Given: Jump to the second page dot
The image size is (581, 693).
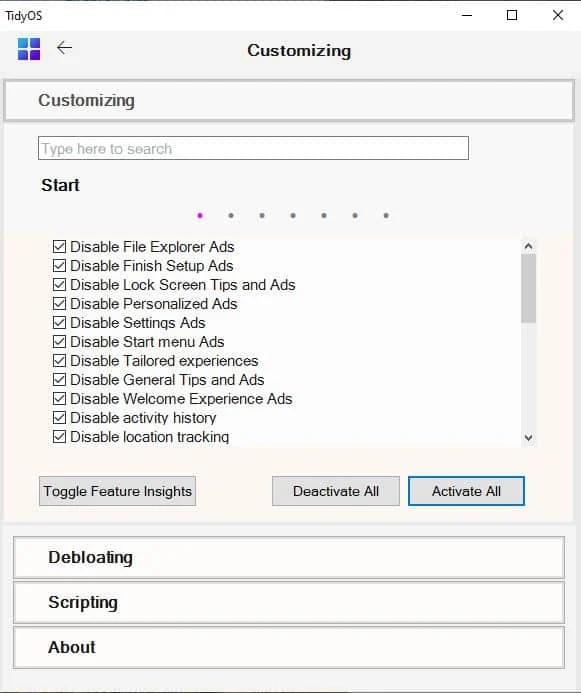Looking at the screenshot, I should tap(231, 216).
